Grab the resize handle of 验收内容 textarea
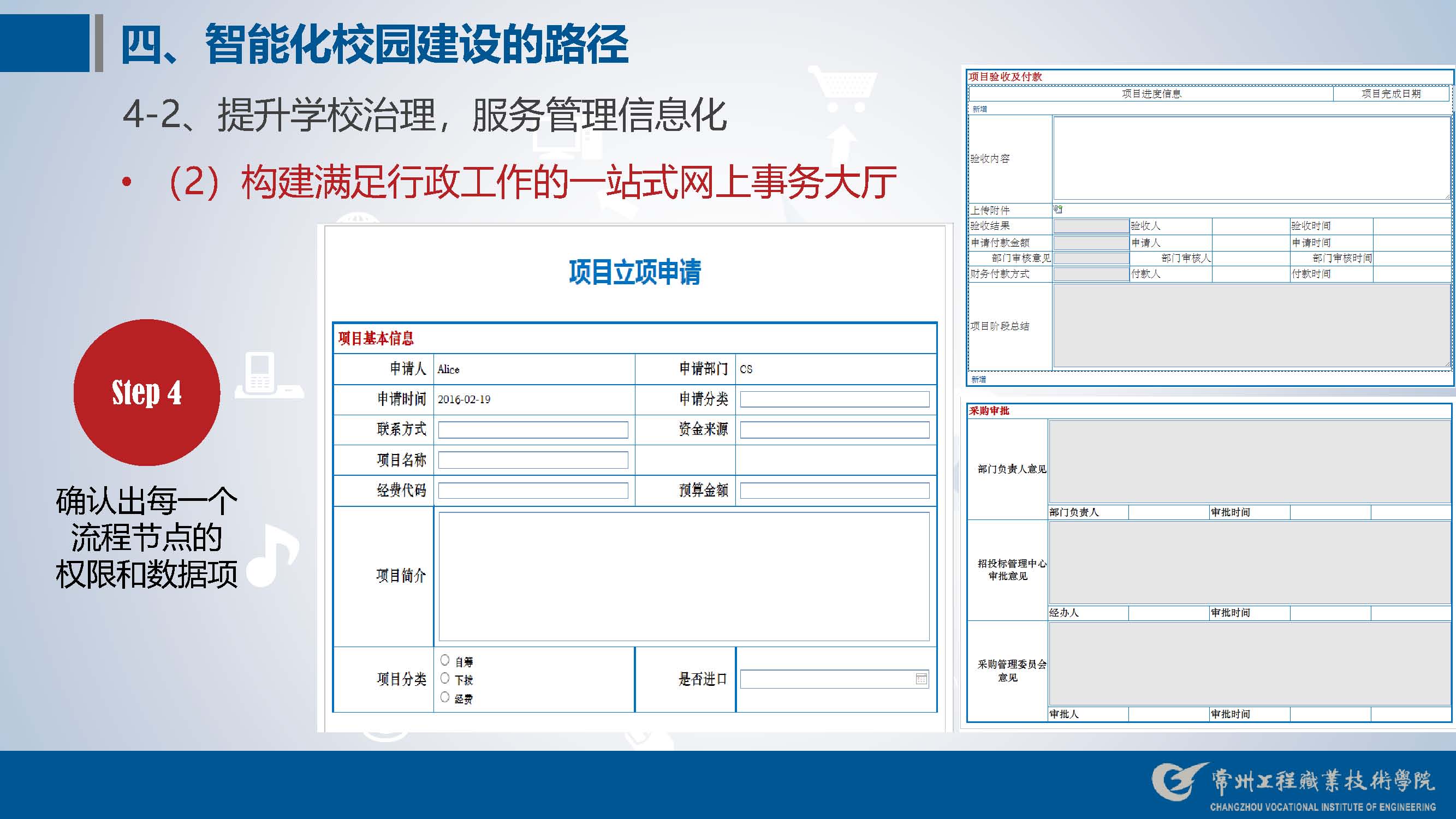1456x819 pixels. [1446, 196]
